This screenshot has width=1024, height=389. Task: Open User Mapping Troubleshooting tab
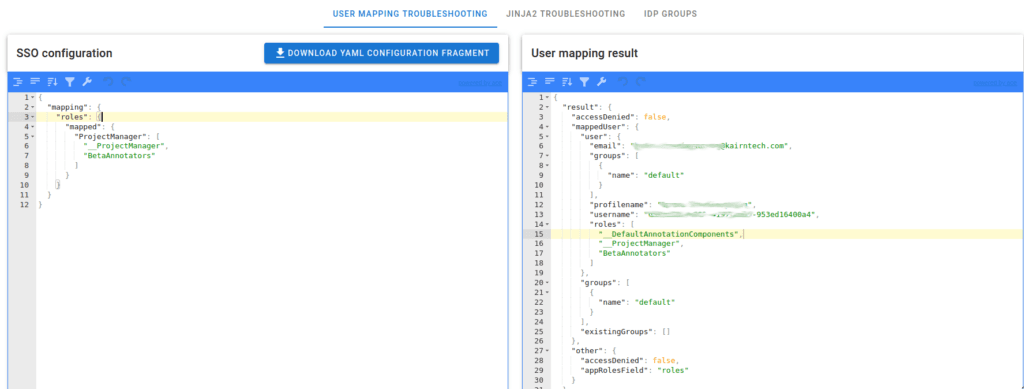pos(410,14)
